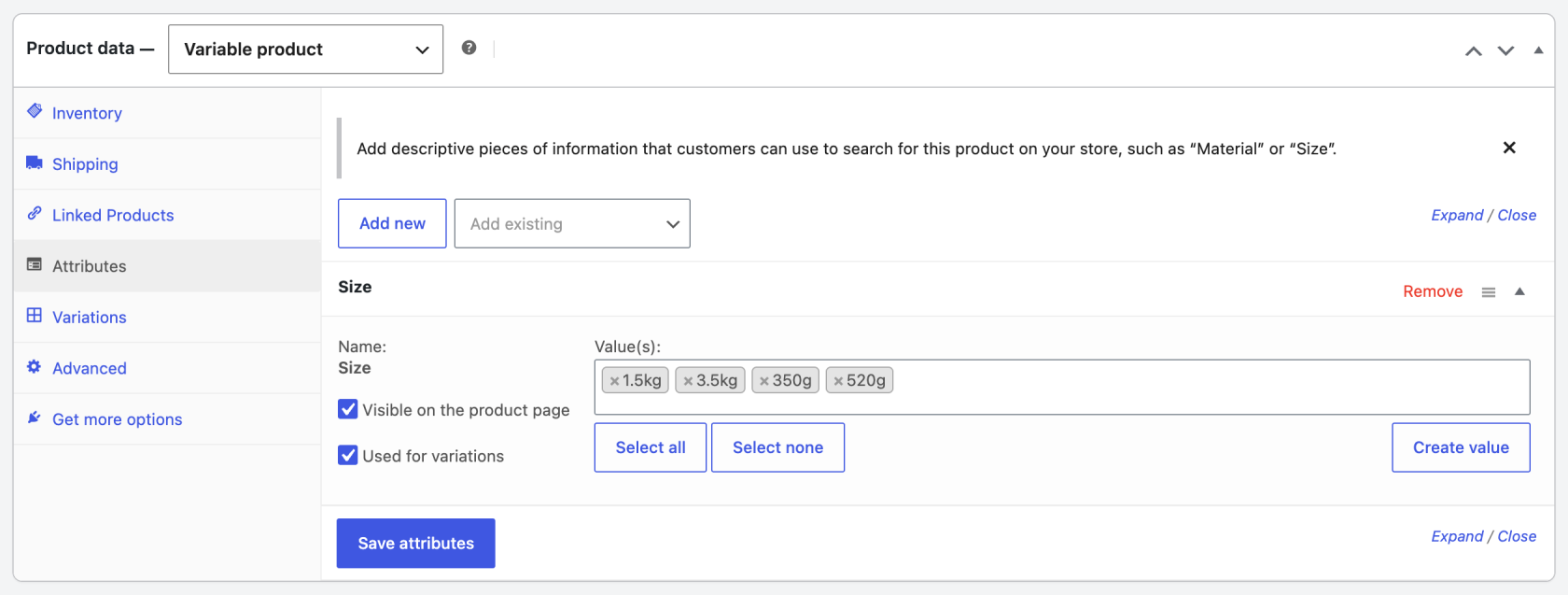Click Select none button

(x=777, y=447)
